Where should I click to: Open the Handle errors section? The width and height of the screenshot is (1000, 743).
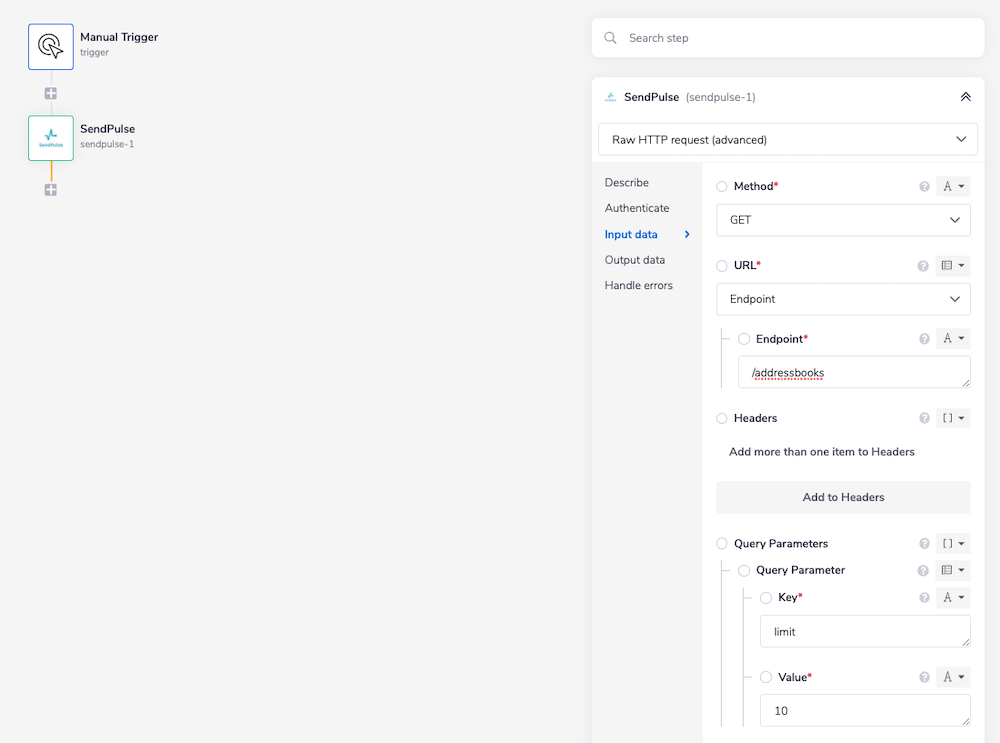pyautogui.click(x=638, y=286)
